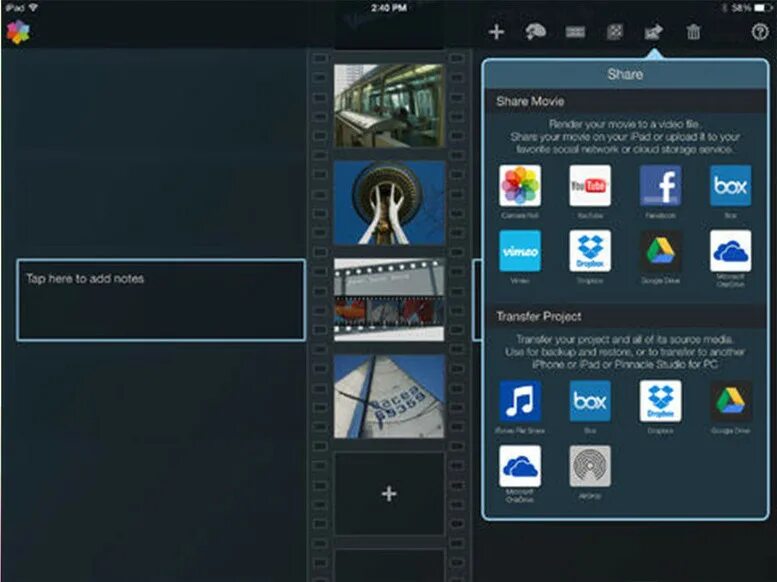Tap the plus icon in the top toolbar
The height and width of the screenshot is (582, 777).
click(496, 32)
